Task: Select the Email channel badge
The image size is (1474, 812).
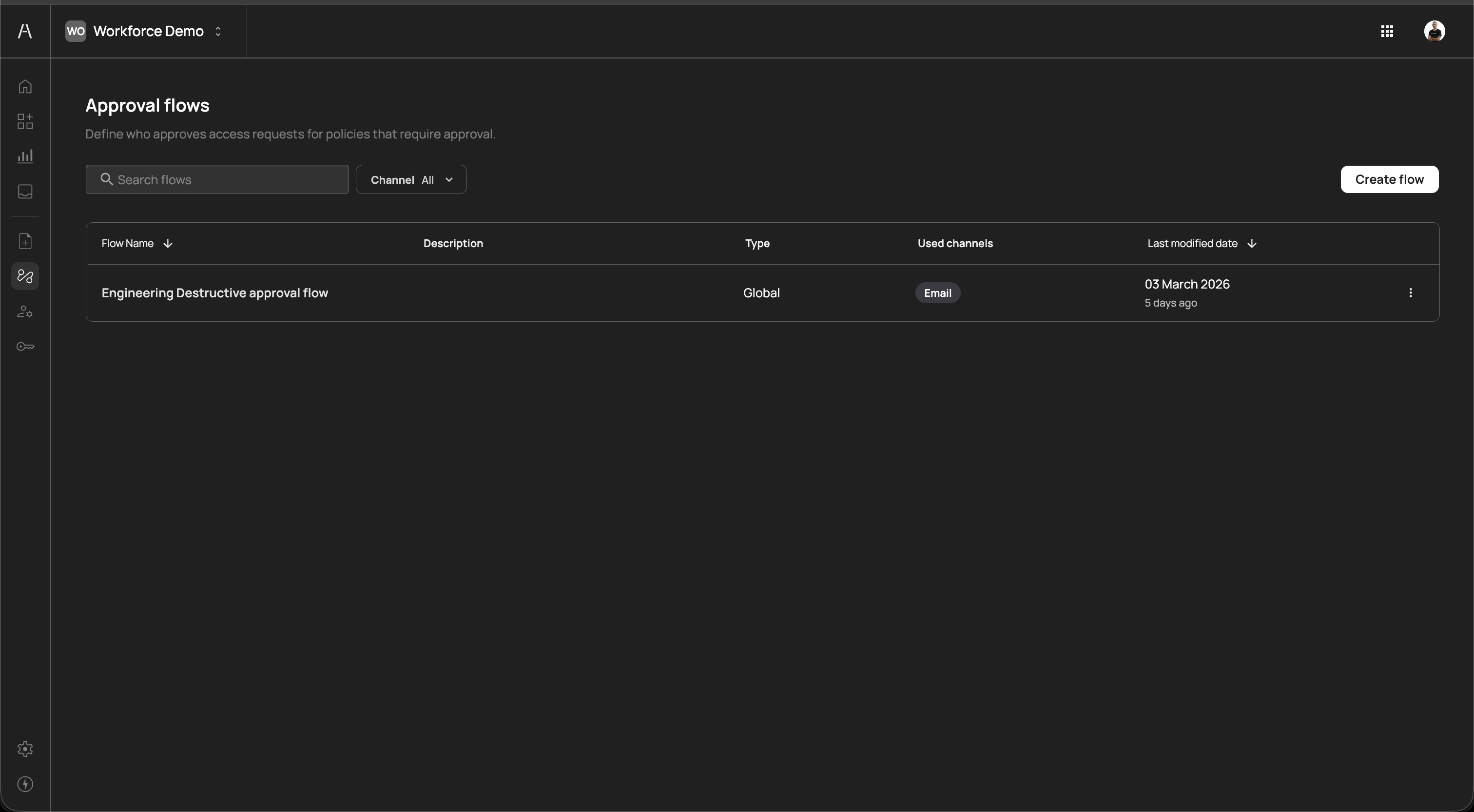Action: tap(937, 292)
